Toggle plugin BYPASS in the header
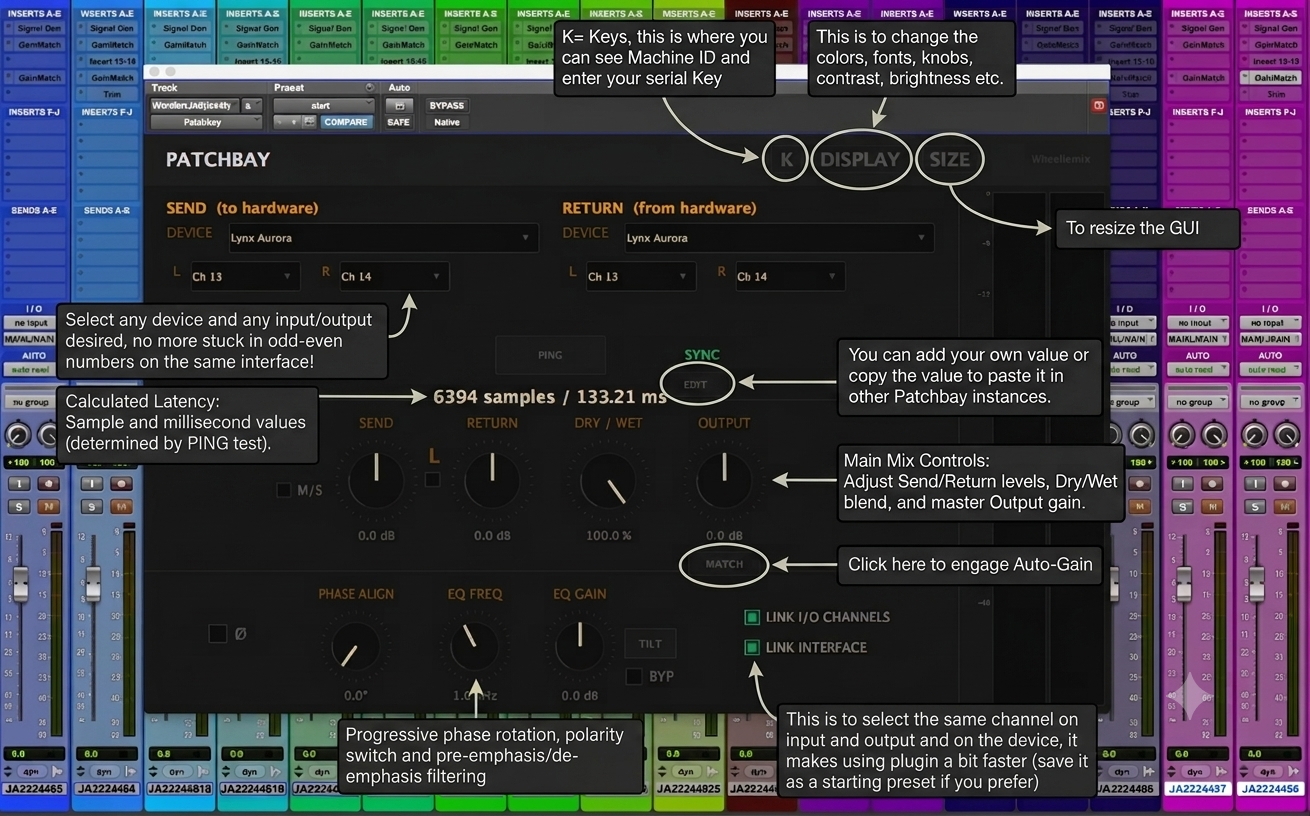Screen dimensions: 1310x816 coord(446,106)
